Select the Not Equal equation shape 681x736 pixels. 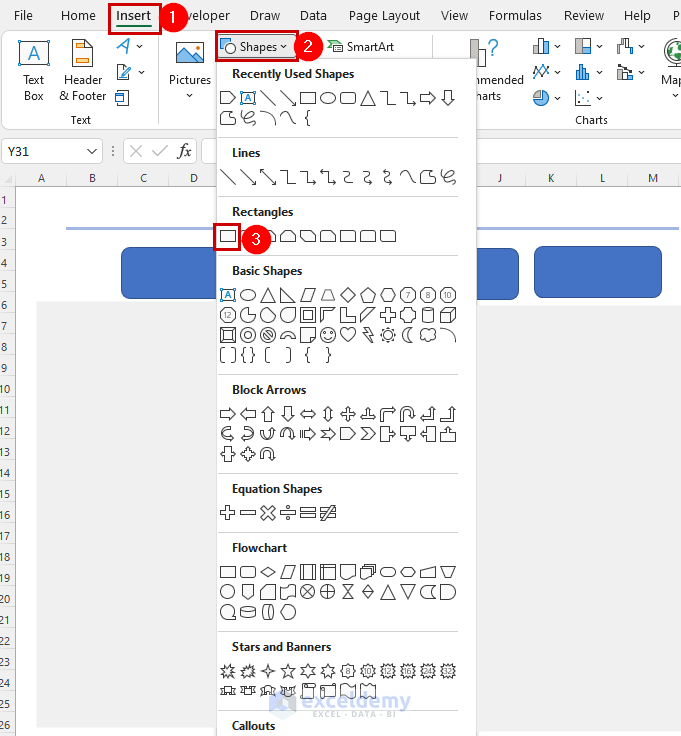coord(328,513)
